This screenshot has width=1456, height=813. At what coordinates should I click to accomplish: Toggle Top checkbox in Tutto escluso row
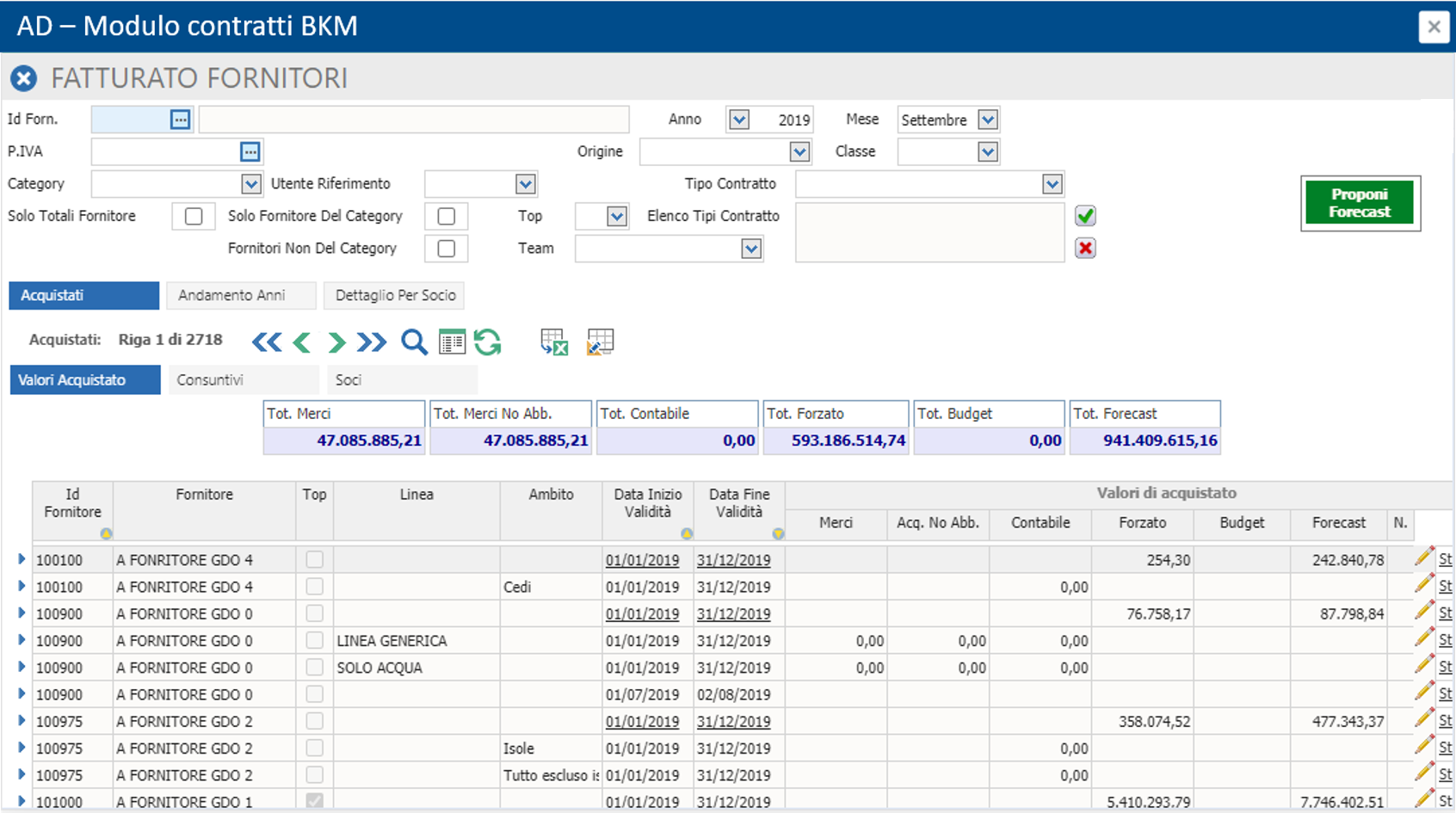[x=314, y=774]
